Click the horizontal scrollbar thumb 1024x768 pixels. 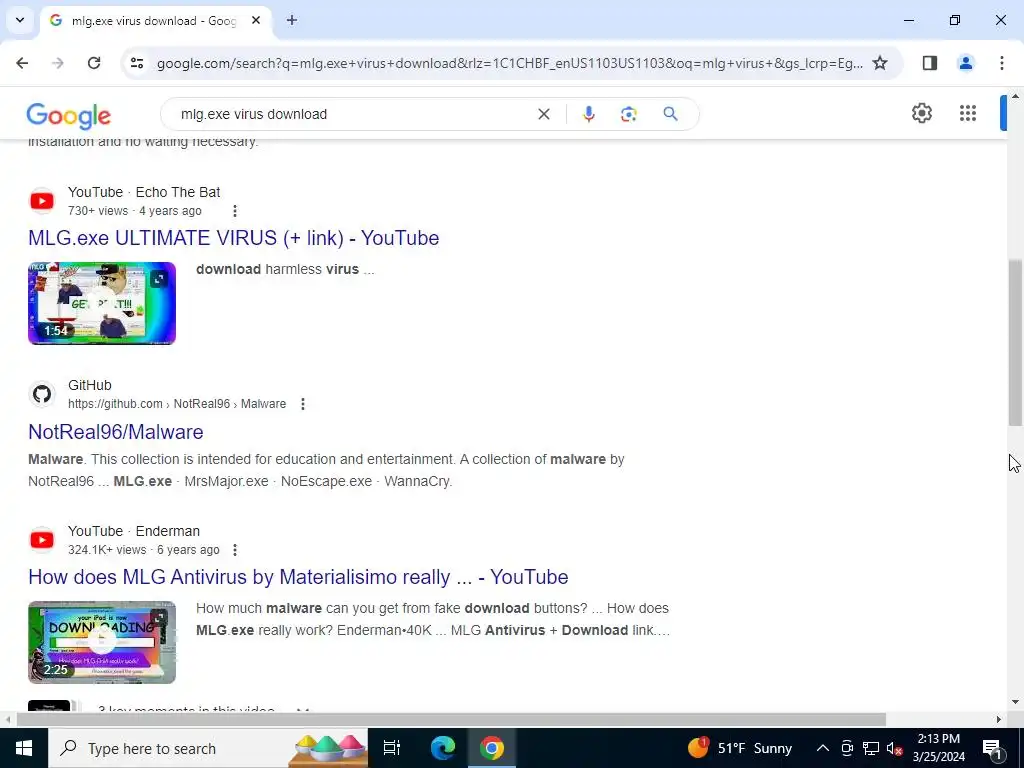(451, 720)
